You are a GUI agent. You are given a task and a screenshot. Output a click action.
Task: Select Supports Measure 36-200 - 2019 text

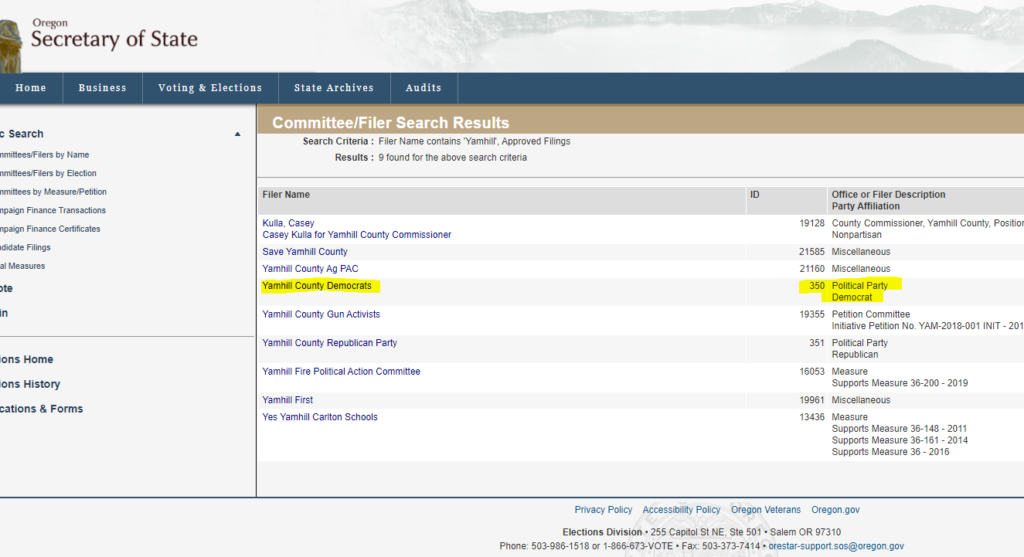[899, 384]
